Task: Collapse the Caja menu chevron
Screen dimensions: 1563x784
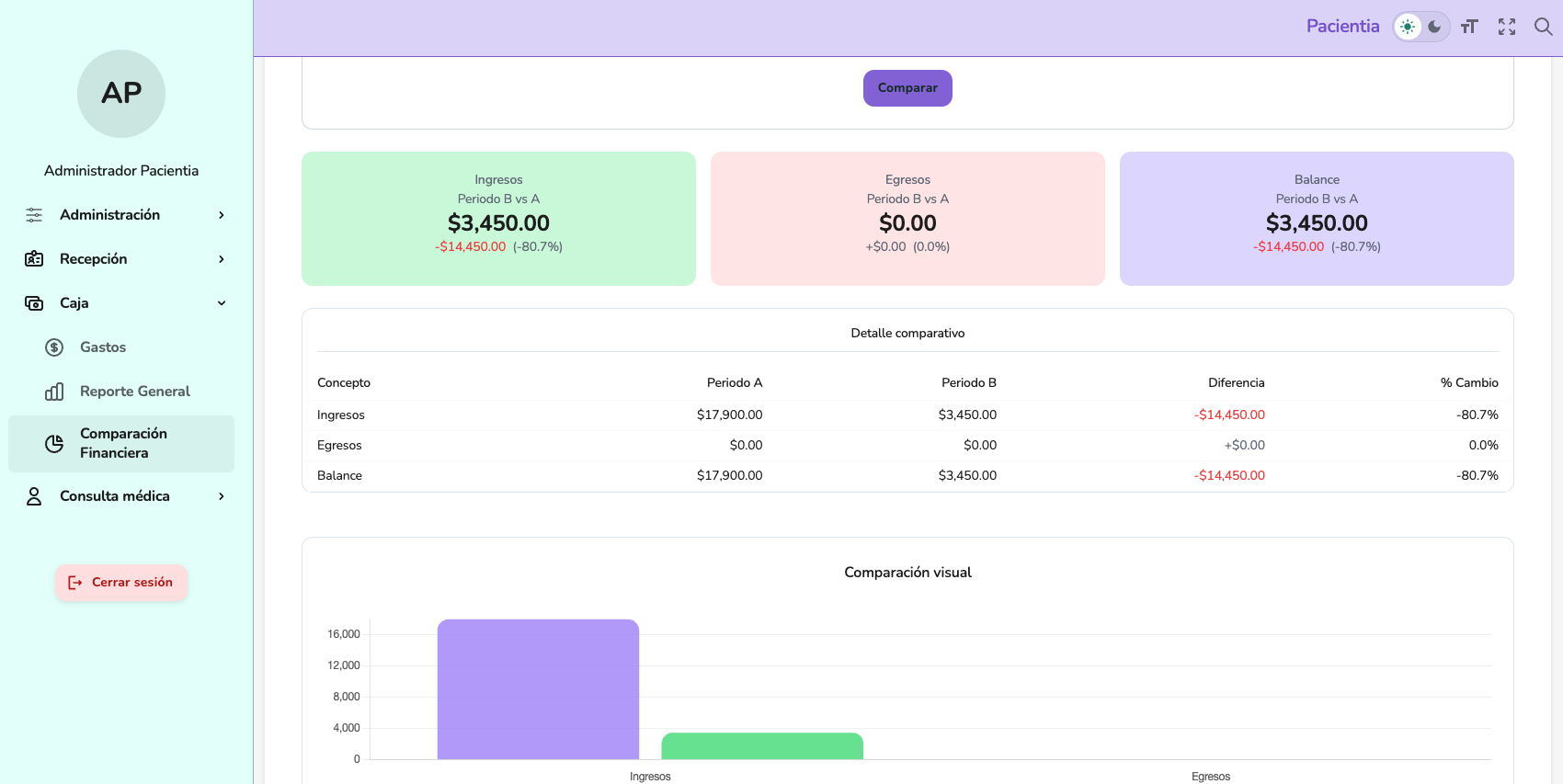Action: pos(222,303)
